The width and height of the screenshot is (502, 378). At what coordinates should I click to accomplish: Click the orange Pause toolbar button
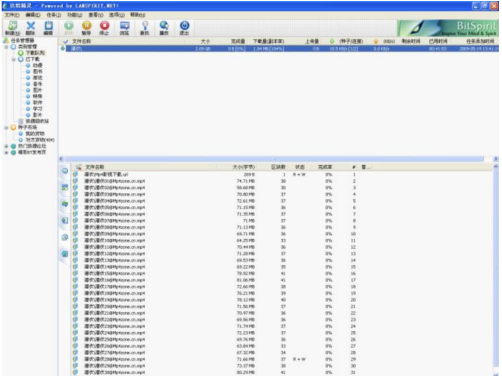86,28
